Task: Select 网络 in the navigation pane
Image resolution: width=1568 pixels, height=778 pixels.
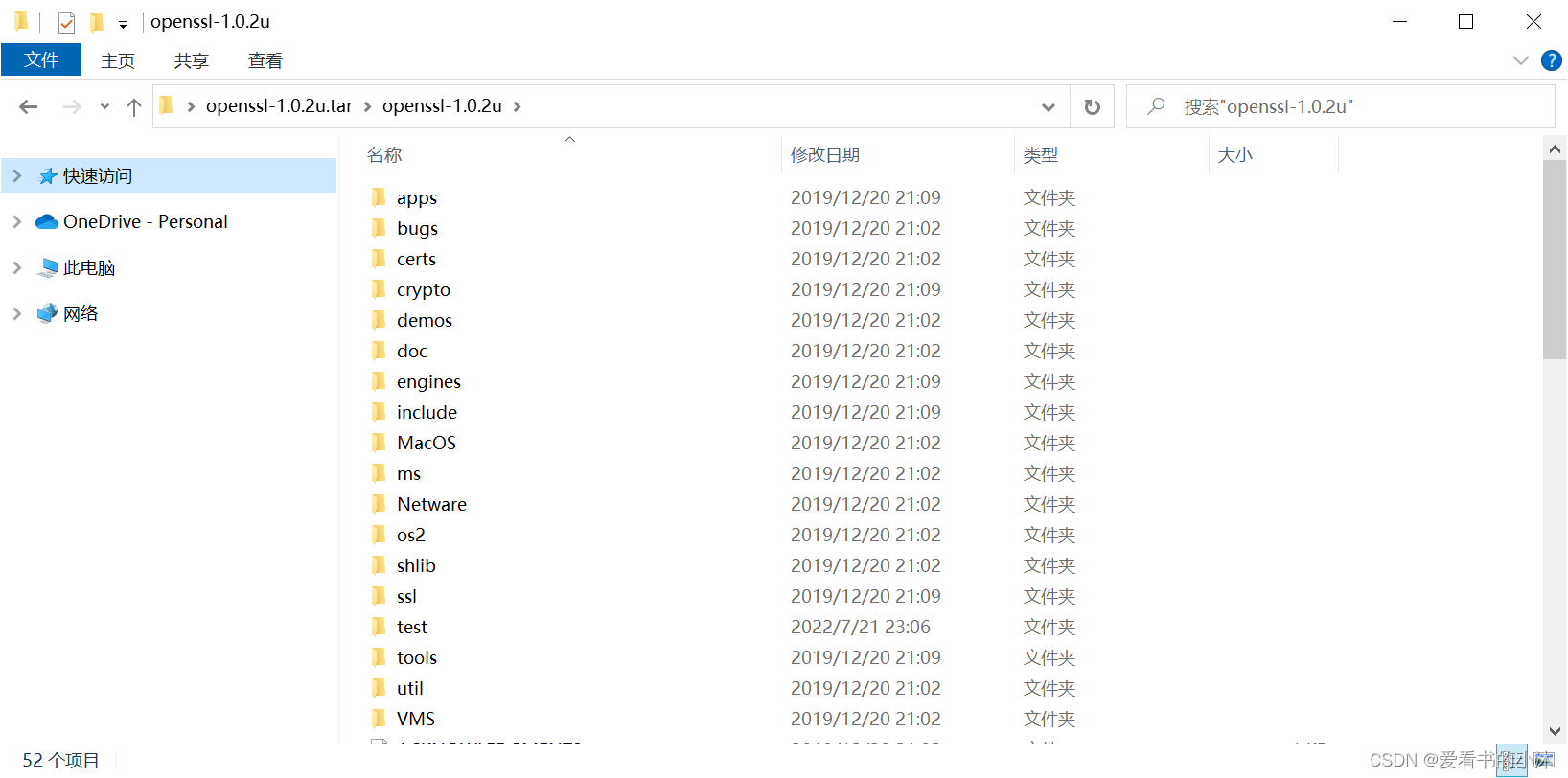Action: tap(81, 313)
